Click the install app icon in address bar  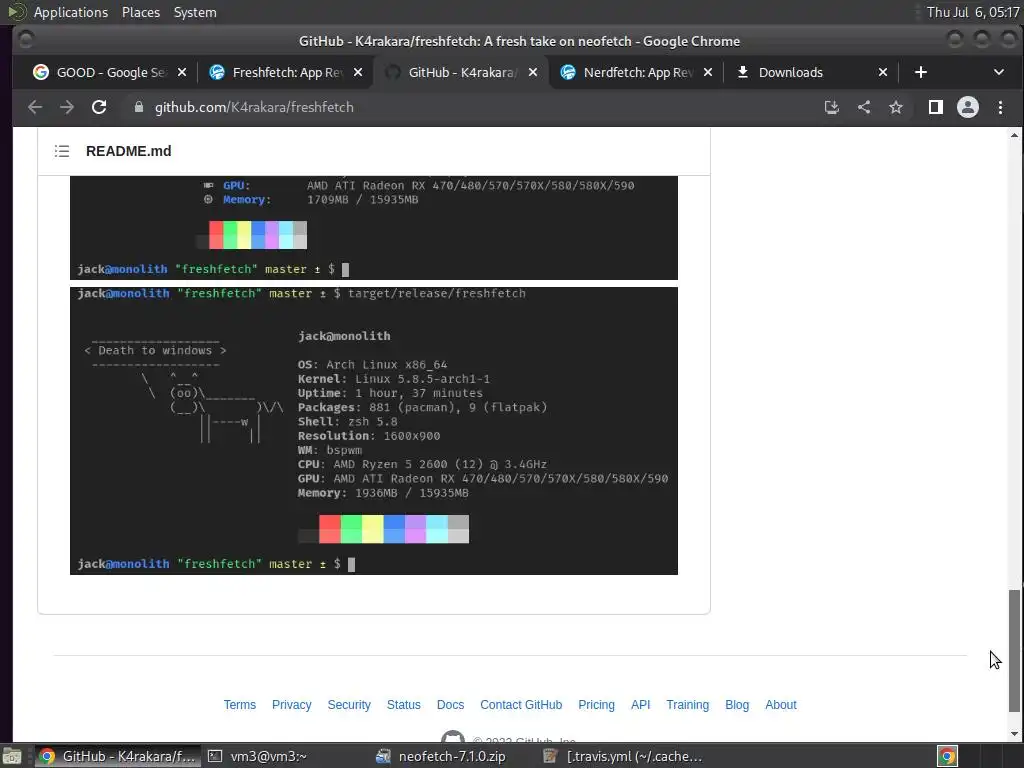point(831,107)
